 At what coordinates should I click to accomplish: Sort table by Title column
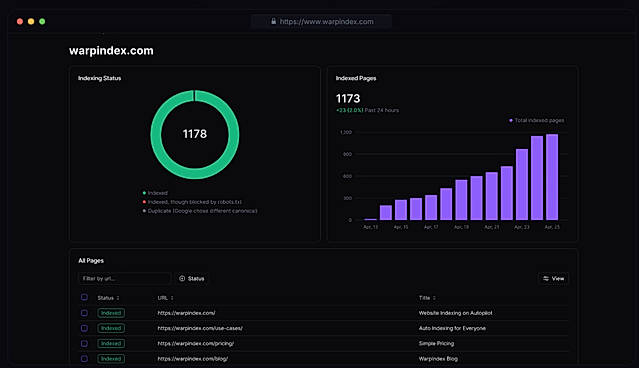[427, 298]
